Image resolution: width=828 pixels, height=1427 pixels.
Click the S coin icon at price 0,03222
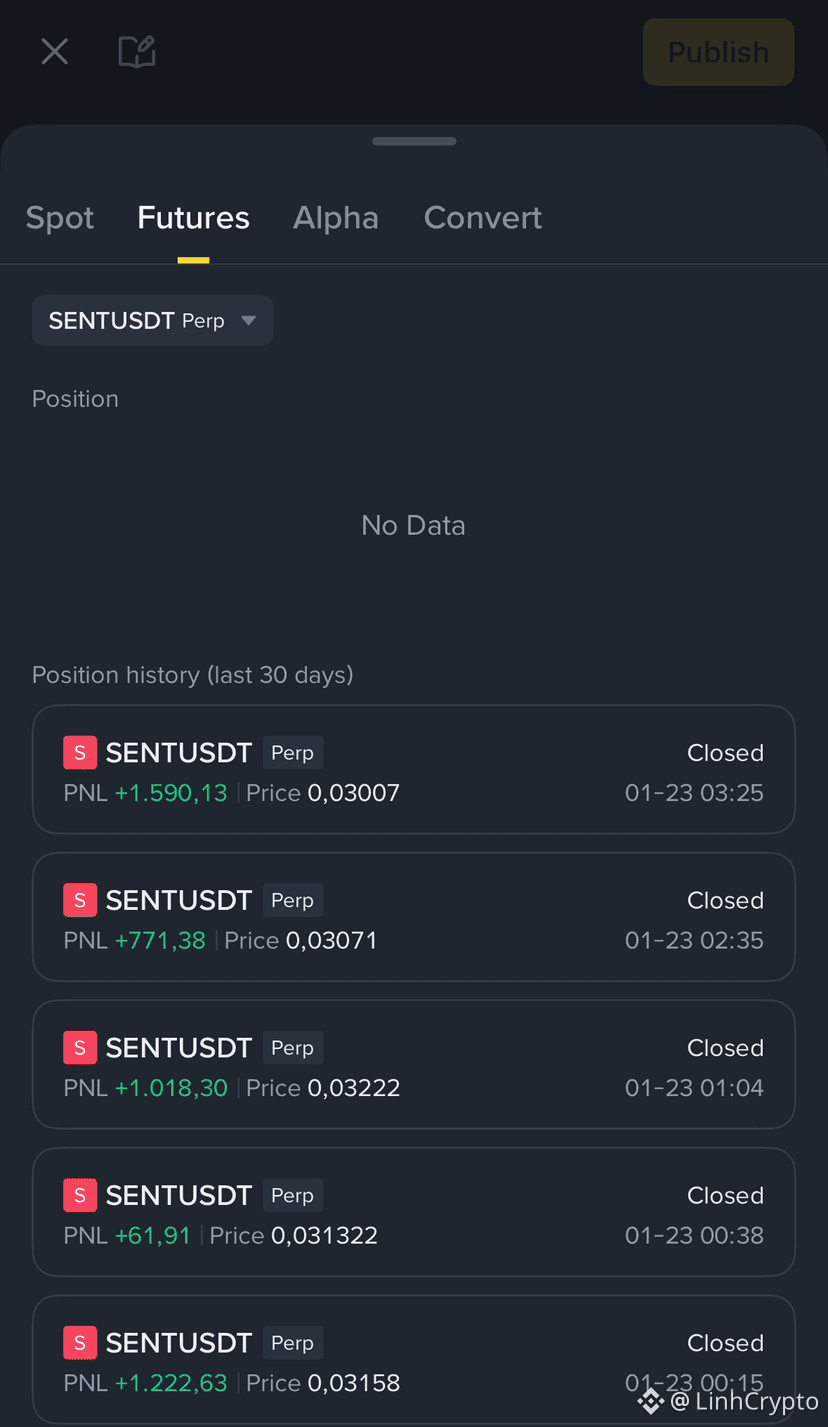coord(80,1048)
